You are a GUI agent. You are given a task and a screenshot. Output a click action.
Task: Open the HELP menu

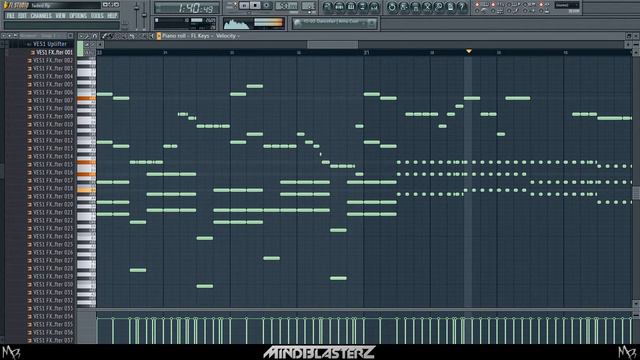112,16
